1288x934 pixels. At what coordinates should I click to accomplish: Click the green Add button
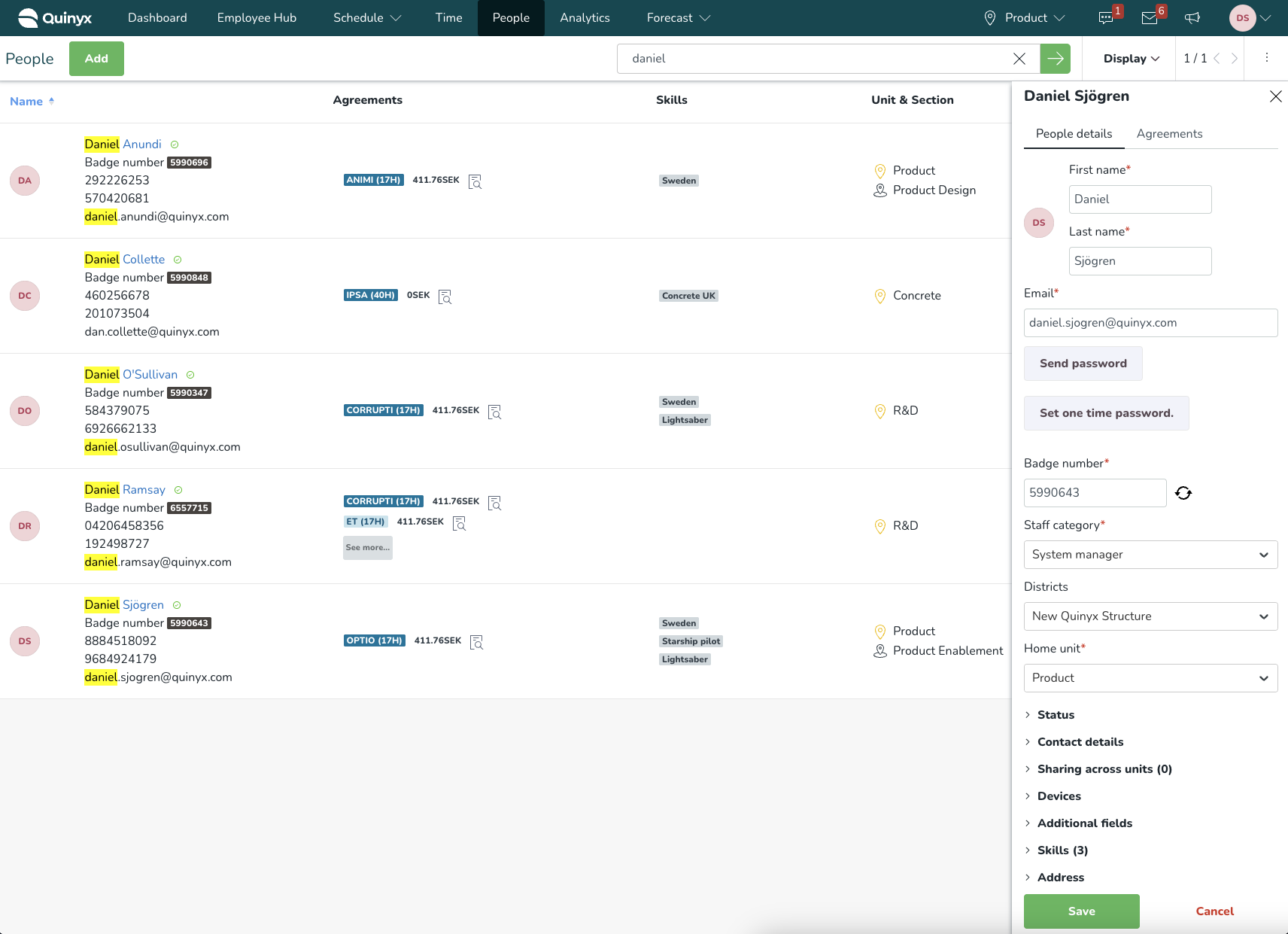pyautogui.click(x=96, y=59)
